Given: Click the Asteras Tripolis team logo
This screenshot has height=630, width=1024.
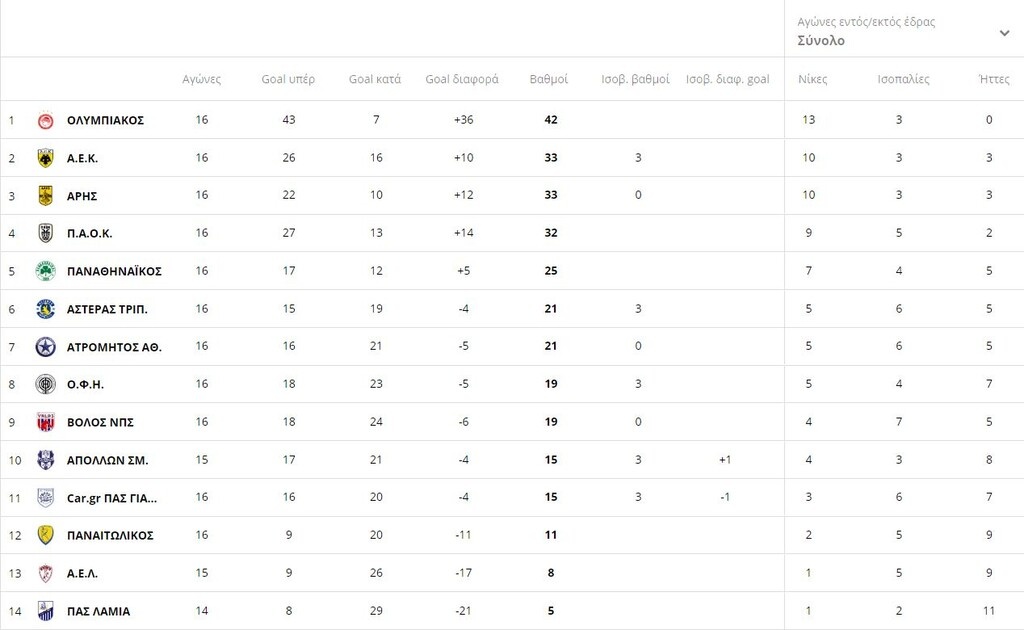Looking at the screenshot, I should point(45,309).
